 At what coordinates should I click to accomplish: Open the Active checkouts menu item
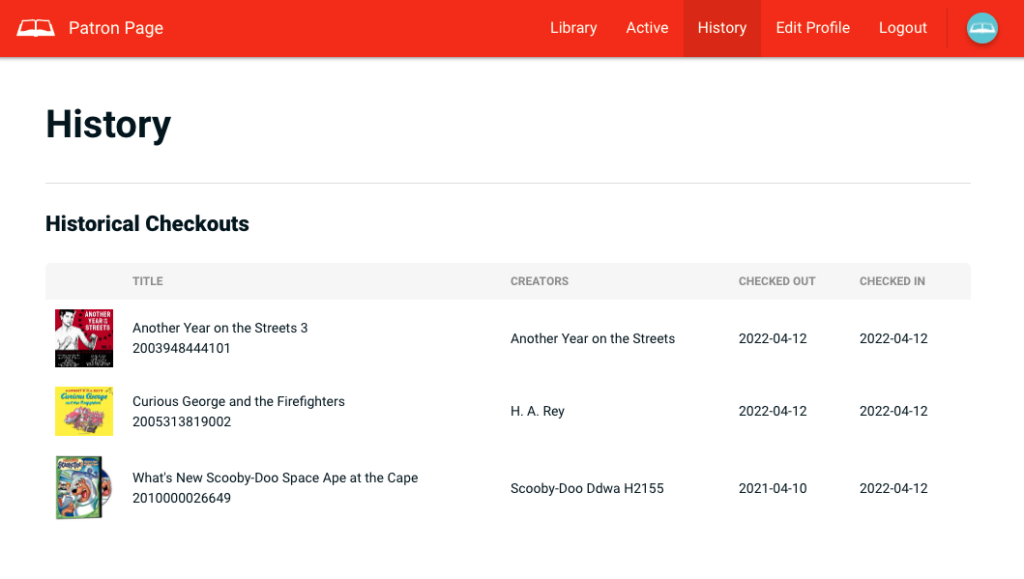coord(647,28)
